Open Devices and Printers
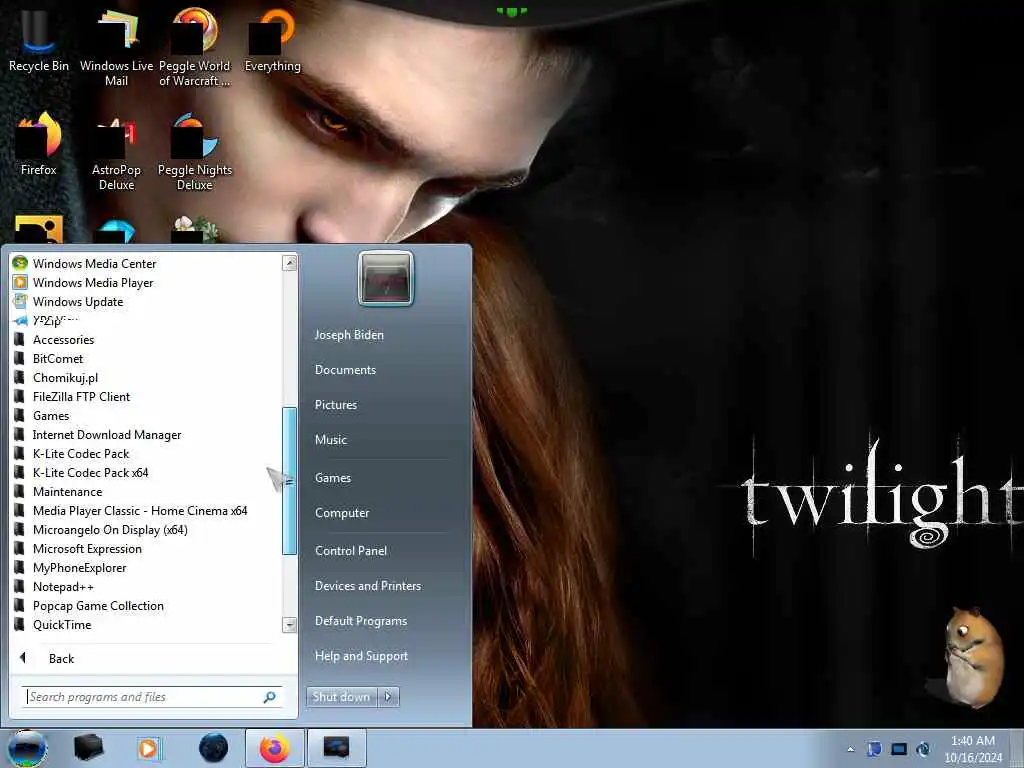Screen dimensions: 1024x768 (368, 586)
